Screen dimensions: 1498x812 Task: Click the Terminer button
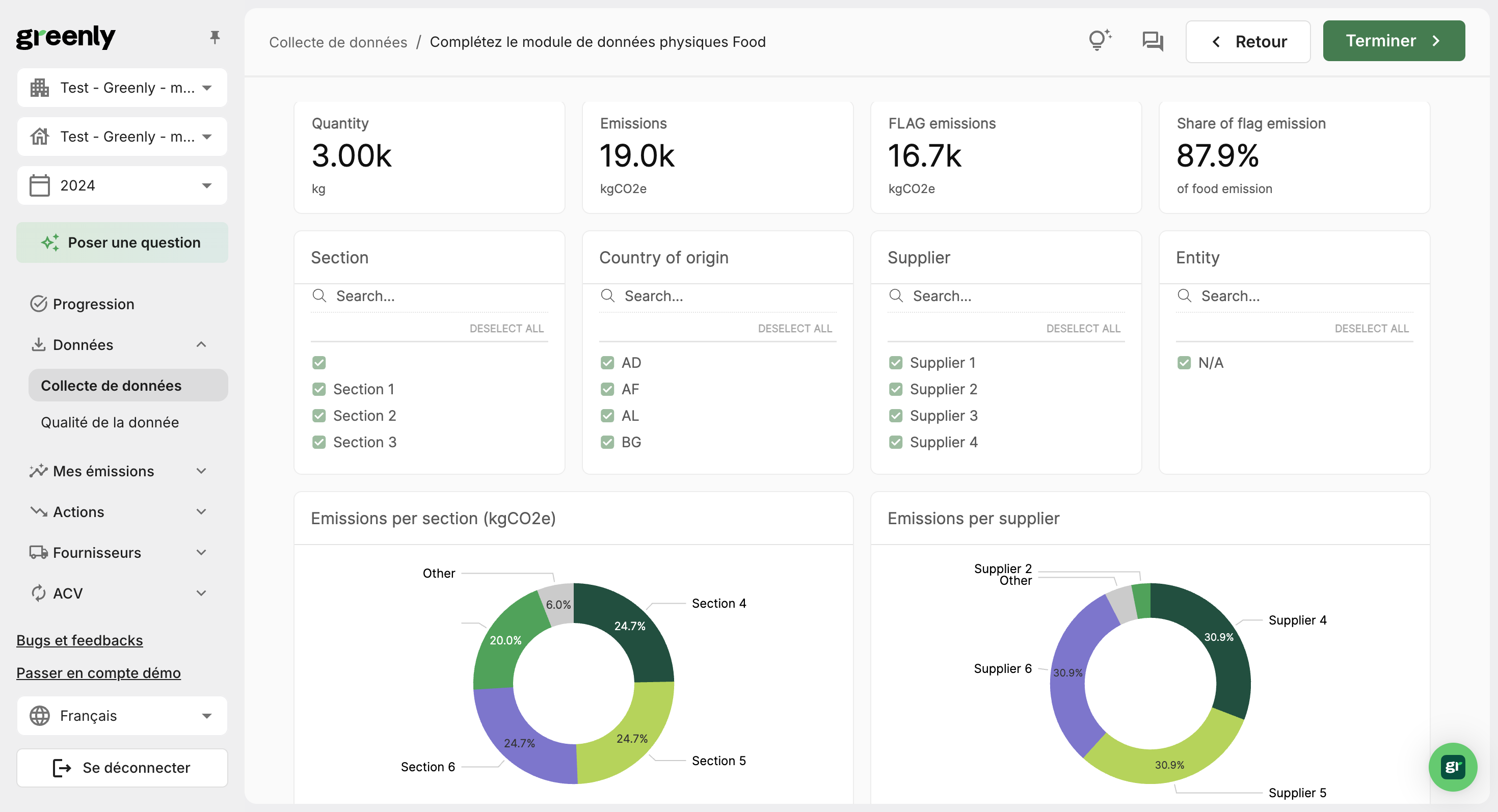point(1394,41)
